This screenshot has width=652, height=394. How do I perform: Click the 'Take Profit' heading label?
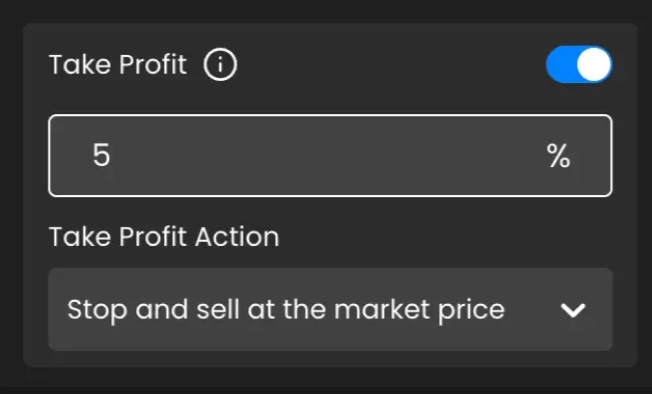118,65
